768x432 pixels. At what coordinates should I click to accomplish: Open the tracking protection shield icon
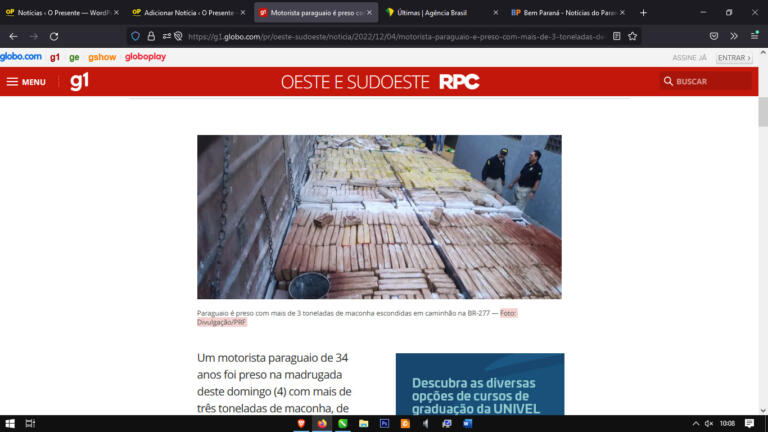coord(136,36)
